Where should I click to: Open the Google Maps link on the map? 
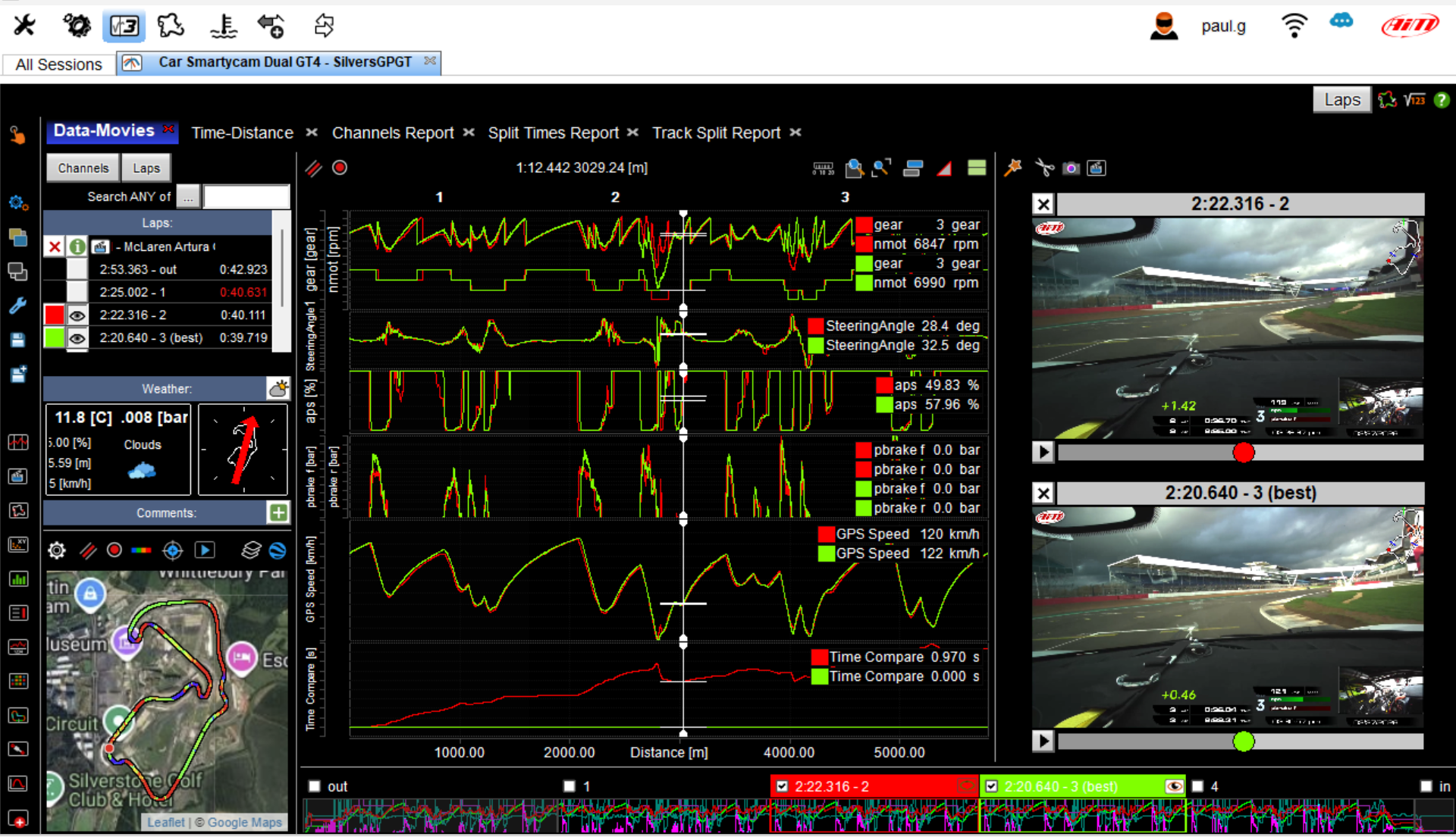tap(244, 822)
